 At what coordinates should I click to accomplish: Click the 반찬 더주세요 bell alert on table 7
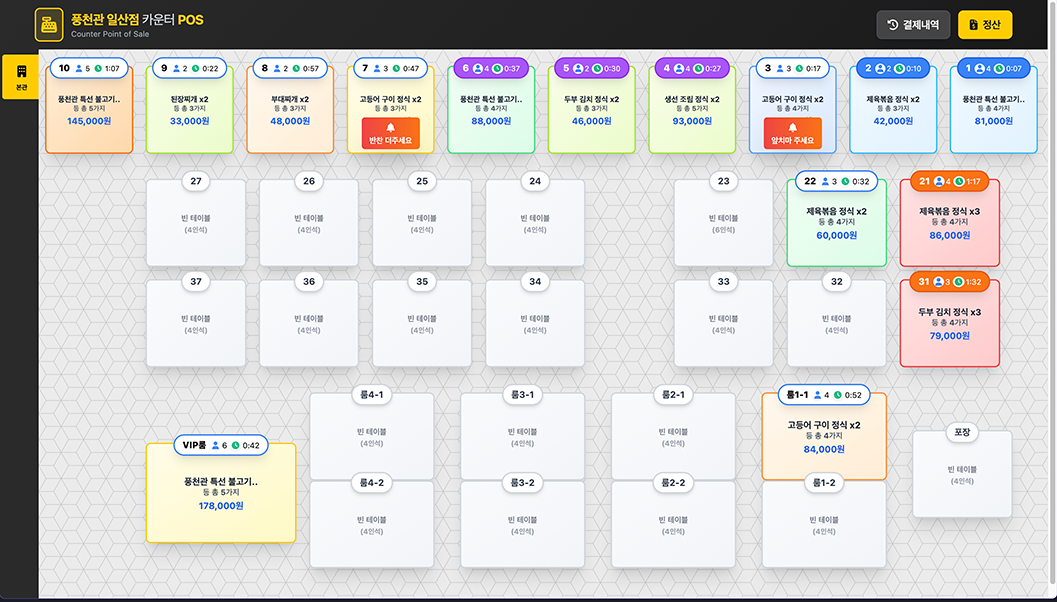click(x=390, y=133)
